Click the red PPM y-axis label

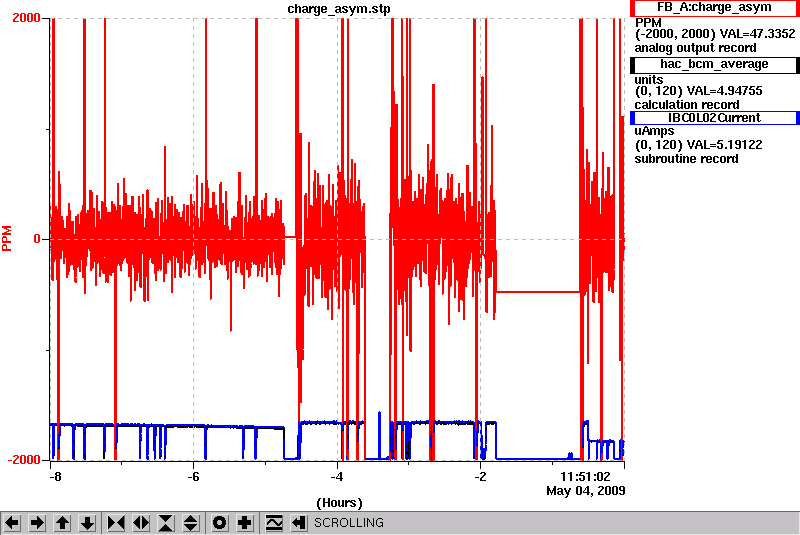tap(7, 238)
